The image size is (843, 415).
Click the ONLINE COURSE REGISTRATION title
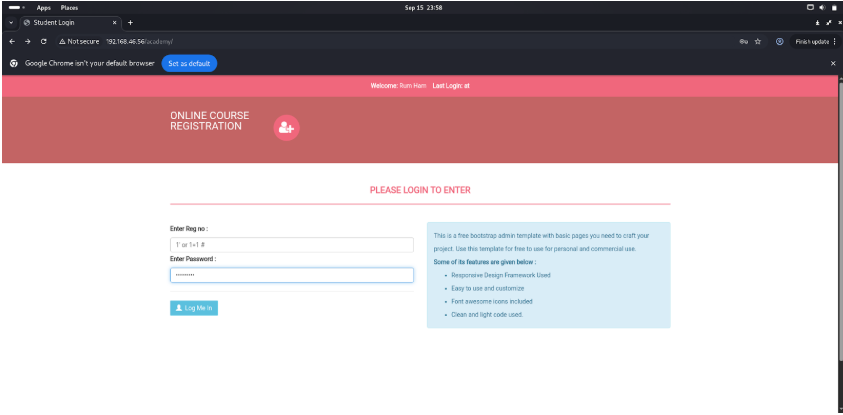pos(210,121)
